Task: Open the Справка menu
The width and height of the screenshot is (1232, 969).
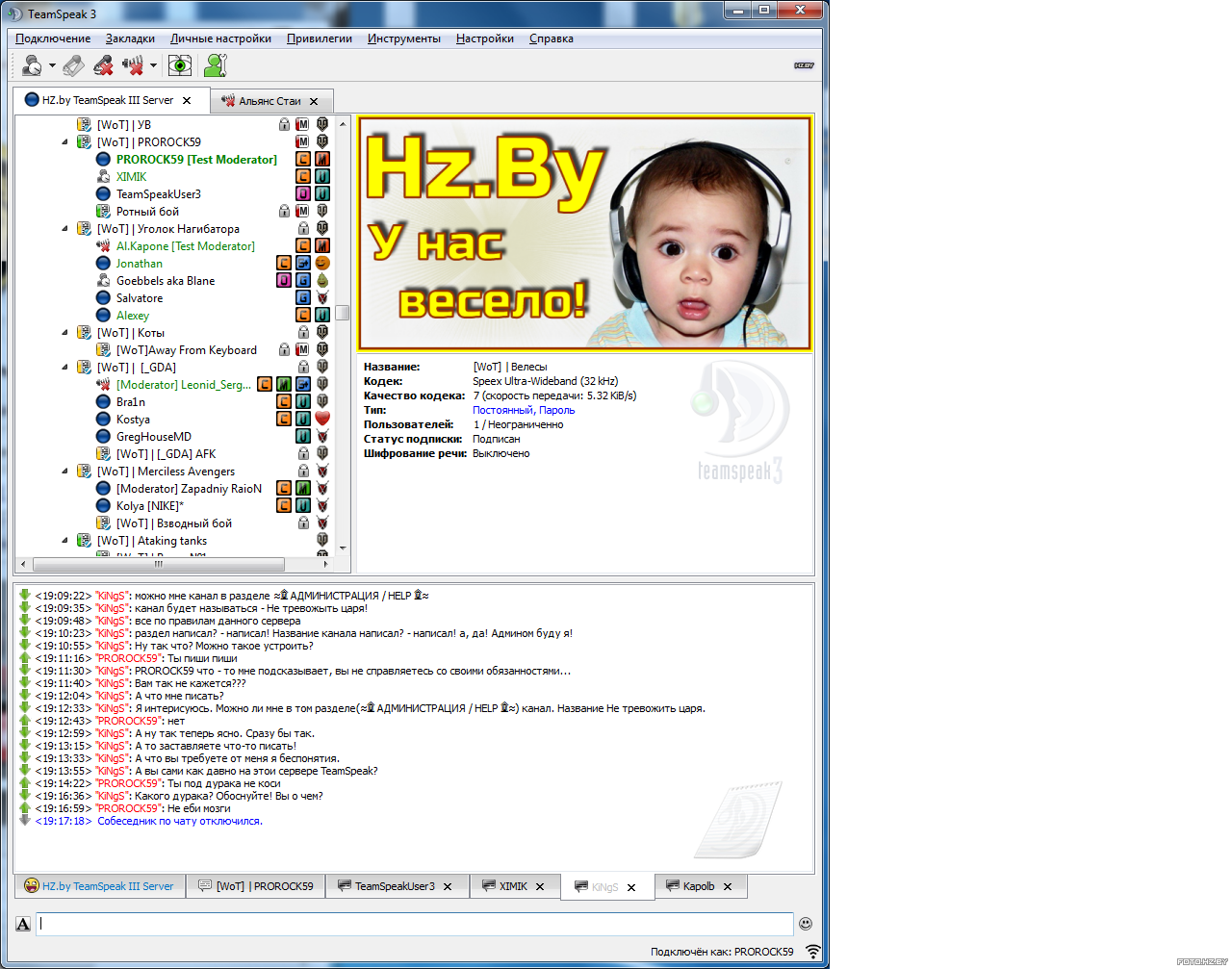Action: click(x=552, y=38)
